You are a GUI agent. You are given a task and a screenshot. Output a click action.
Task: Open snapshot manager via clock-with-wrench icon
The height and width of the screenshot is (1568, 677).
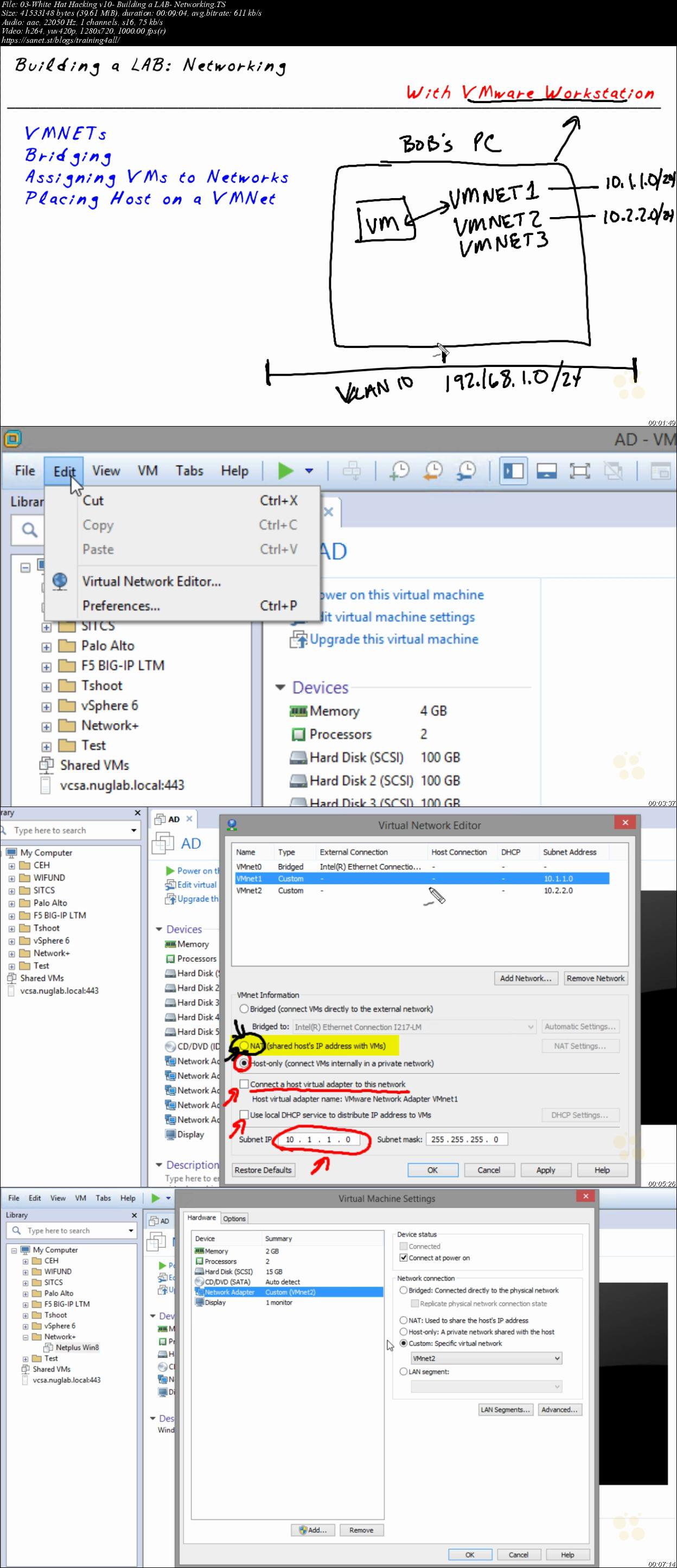pyautogui.click(x=466, y=471)
